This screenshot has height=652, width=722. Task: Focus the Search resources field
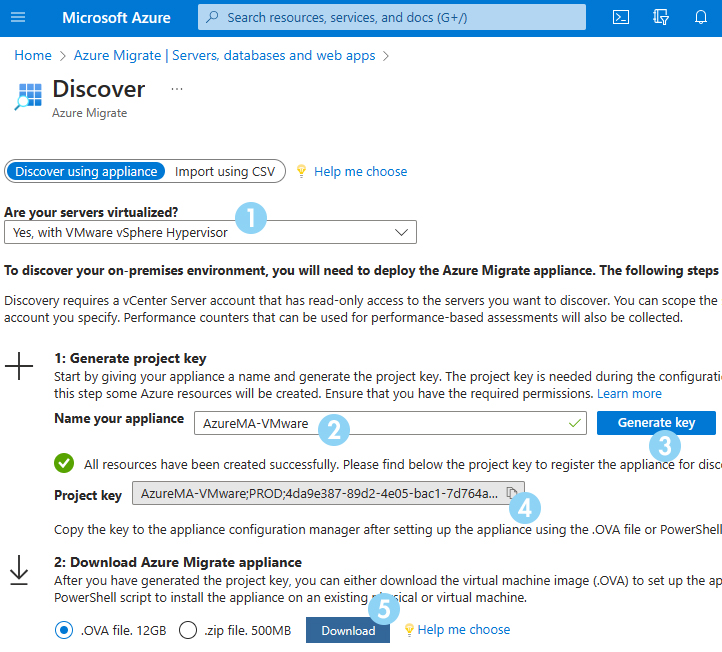[x=392, y=17]
